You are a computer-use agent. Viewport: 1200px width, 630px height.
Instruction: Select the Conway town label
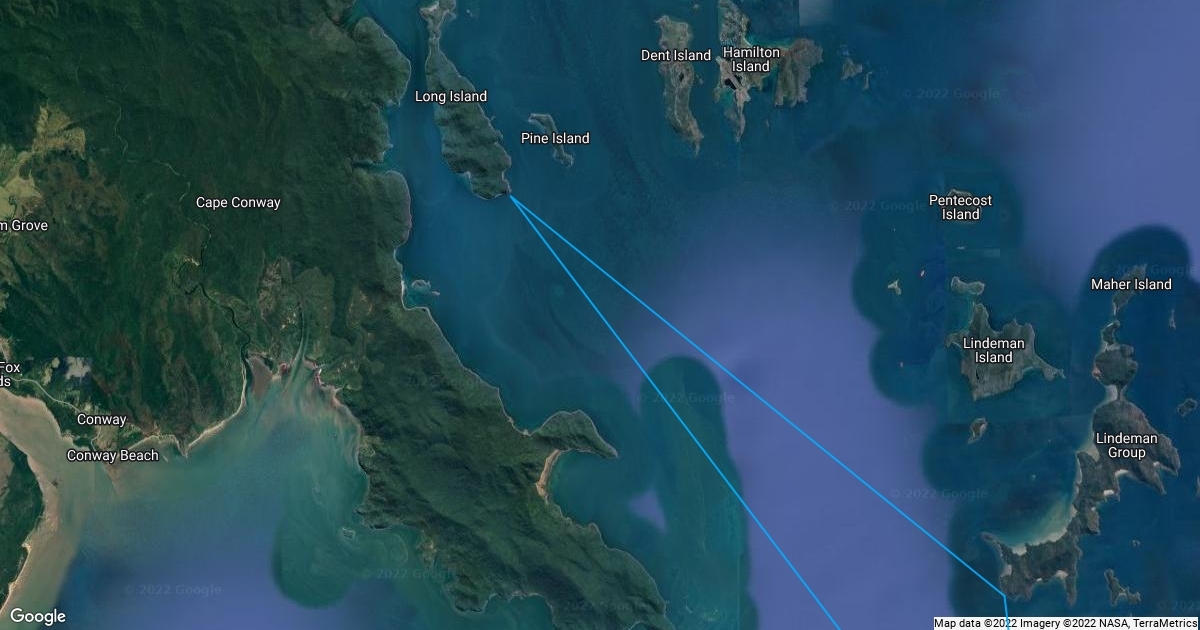coord(102,420)
